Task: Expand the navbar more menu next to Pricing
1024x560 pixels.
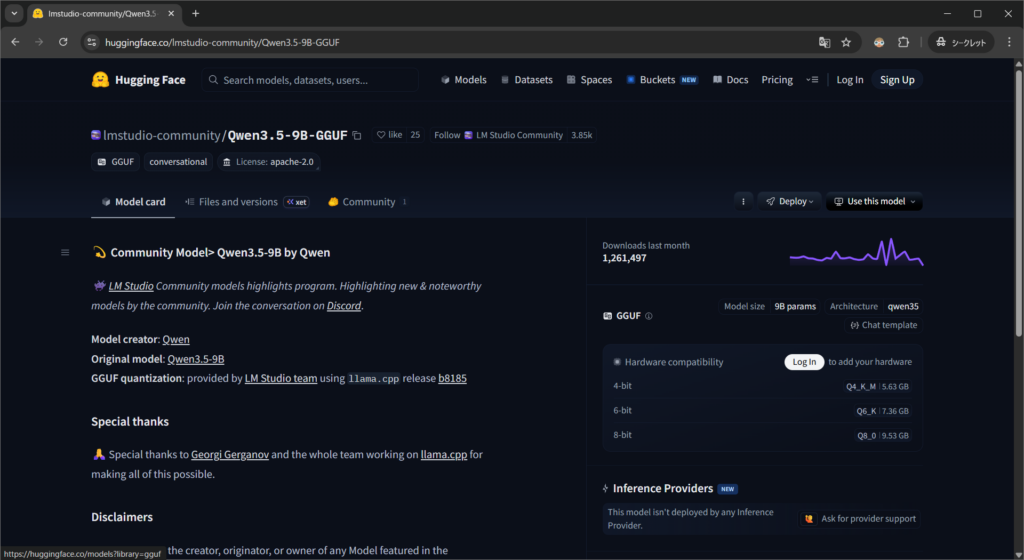Action: [811, 80]
